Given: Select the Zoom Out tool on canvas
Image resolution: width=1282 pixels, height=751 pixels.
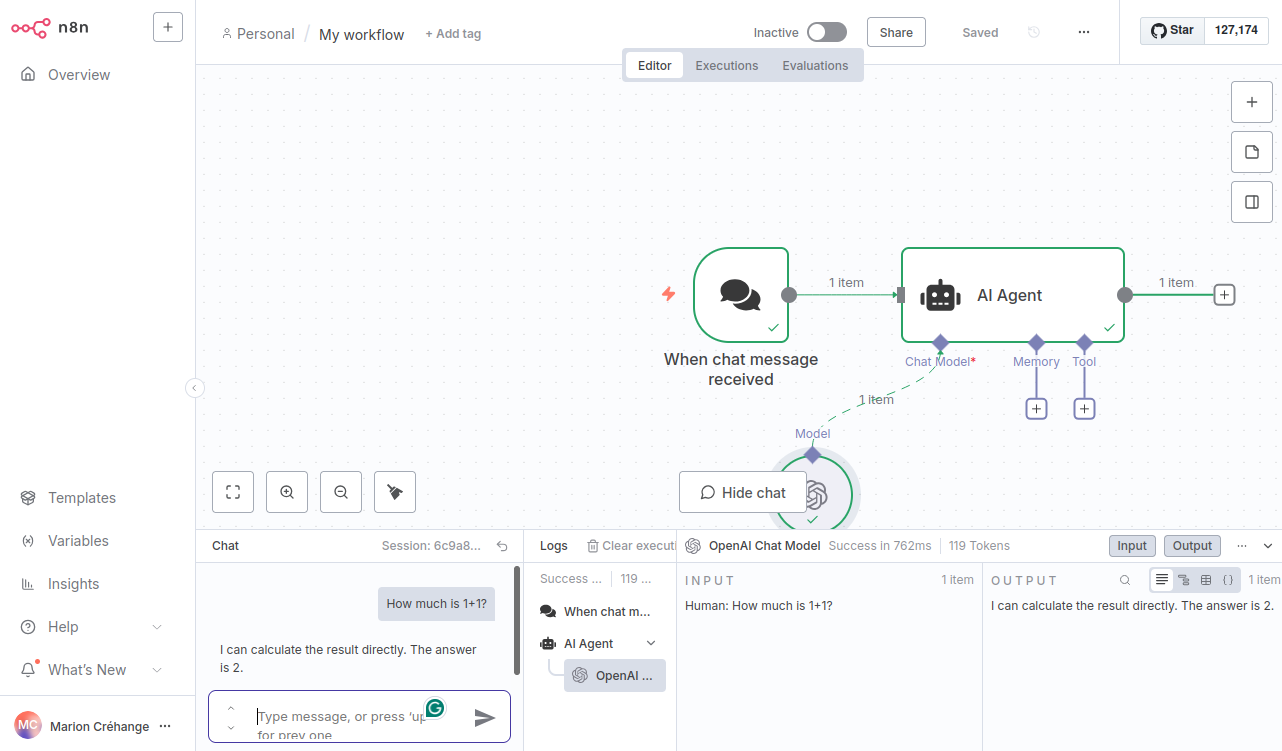Looking at the screenshot, I should tap(340, 491).
